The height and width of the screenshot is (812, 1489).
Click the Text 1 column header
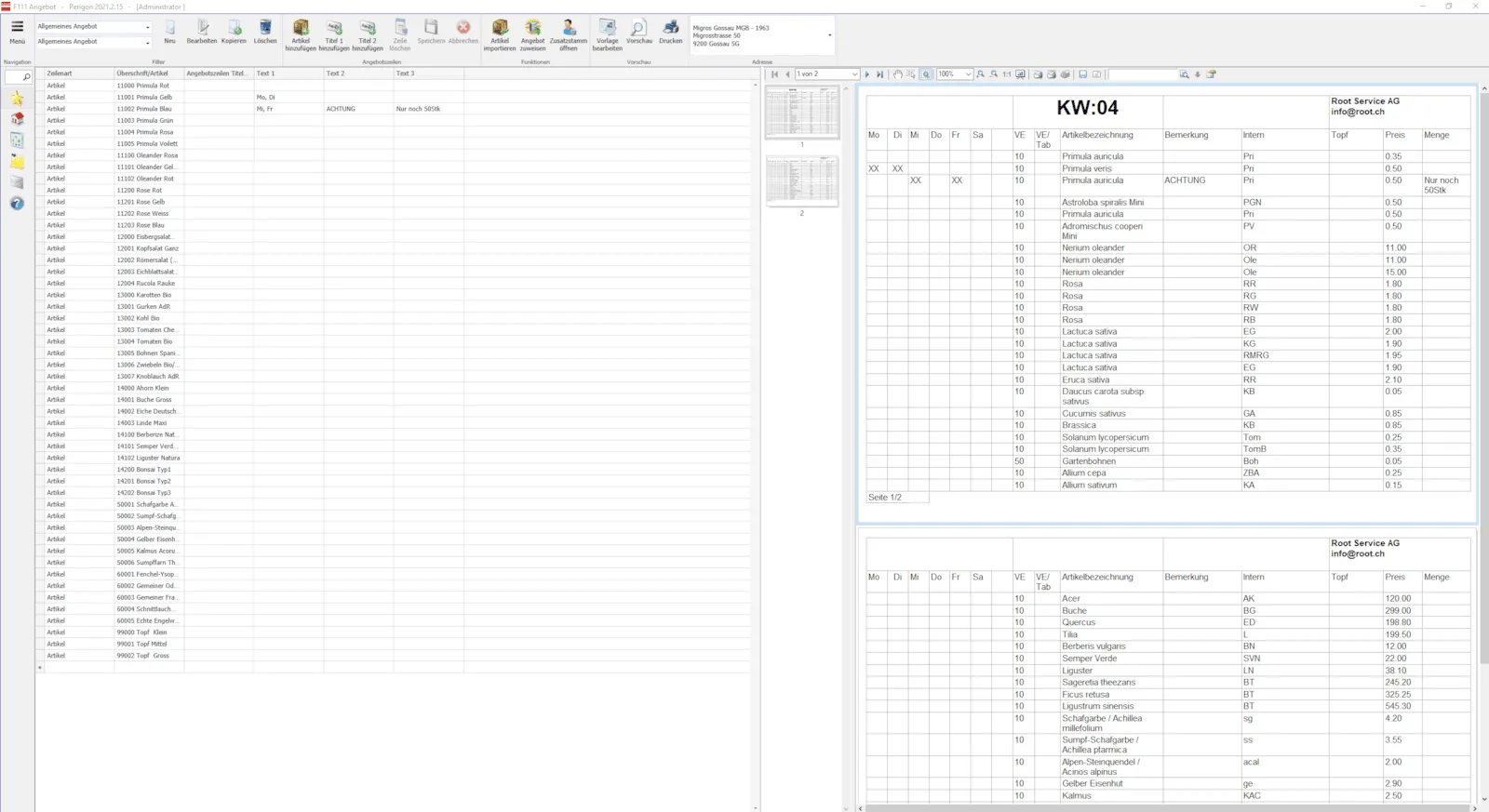pos(288,73)
